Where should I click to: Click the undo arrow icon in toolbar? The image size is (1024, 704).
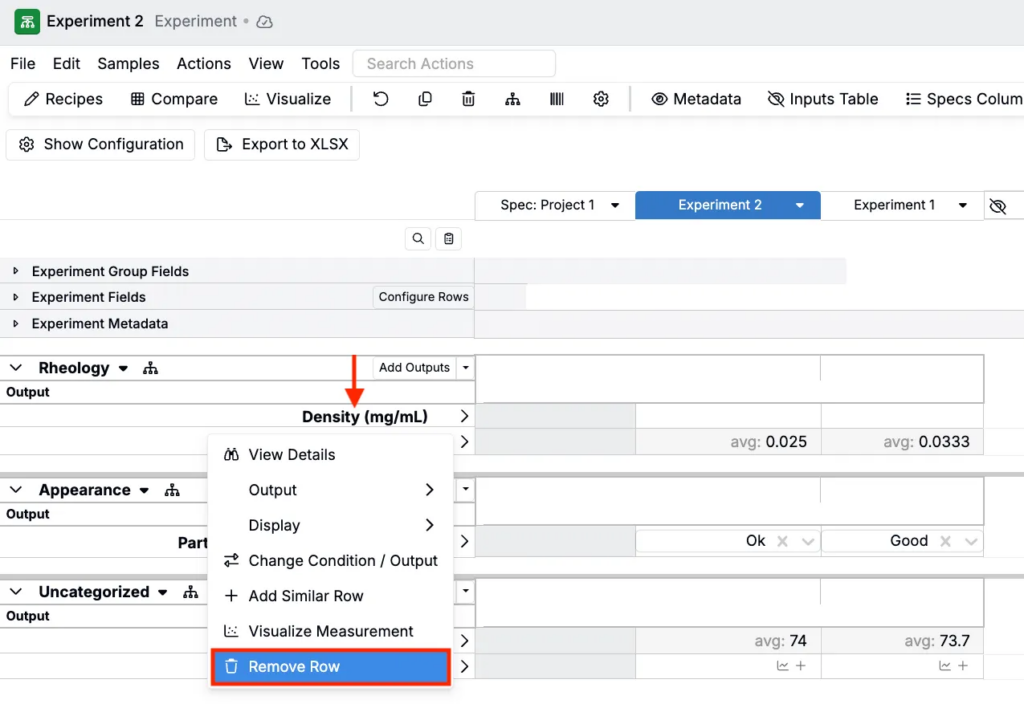380,99
